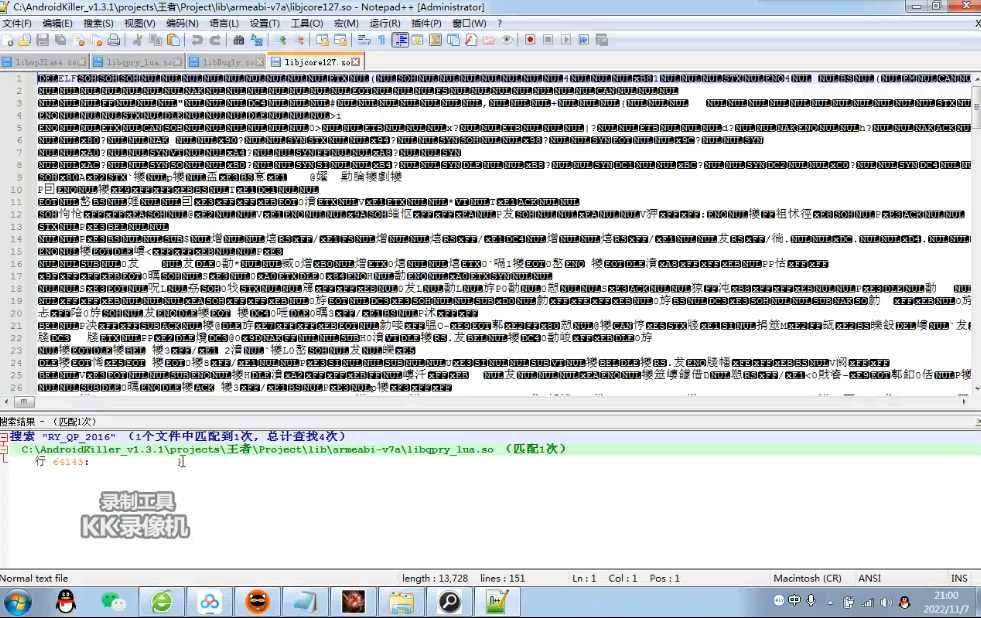This screenshot has height=618, width=981.
Task: Start macro recording with red record icon
Action: 530,40
